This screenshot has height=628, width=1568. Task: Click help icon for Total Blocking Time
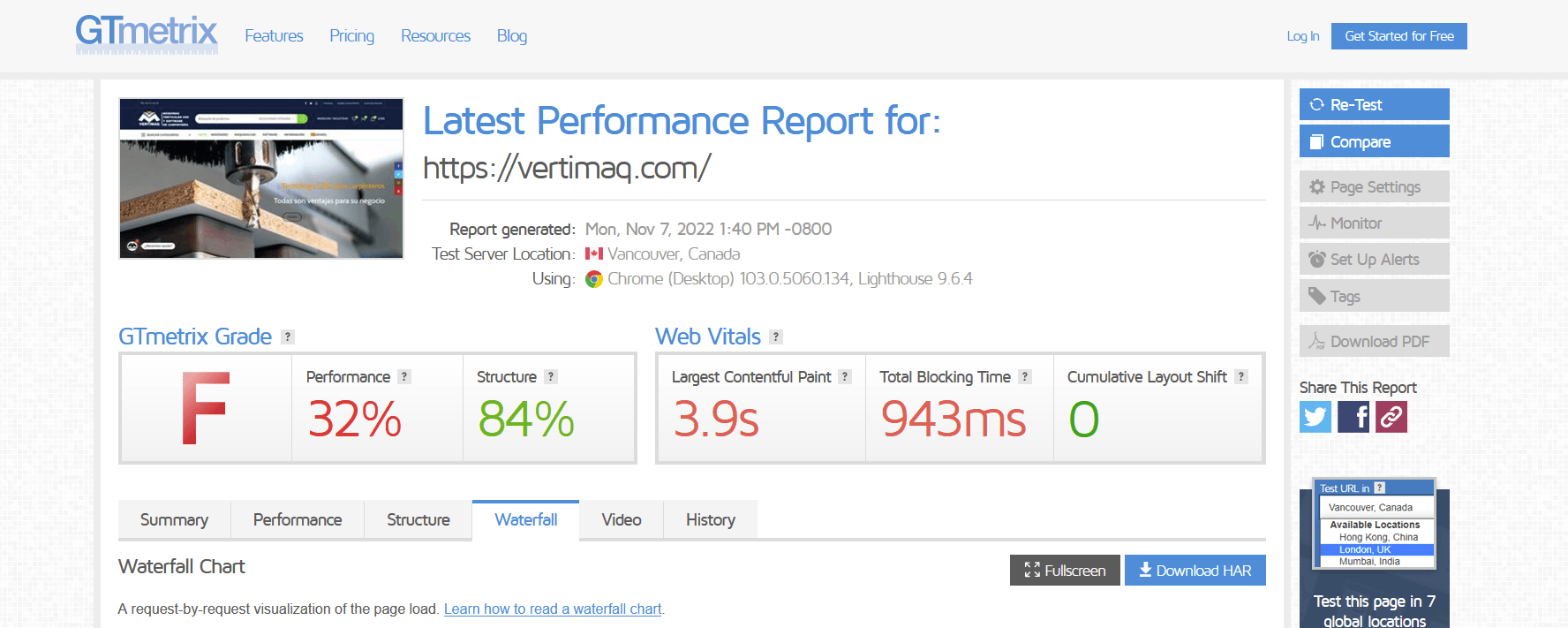[1025, 376]
